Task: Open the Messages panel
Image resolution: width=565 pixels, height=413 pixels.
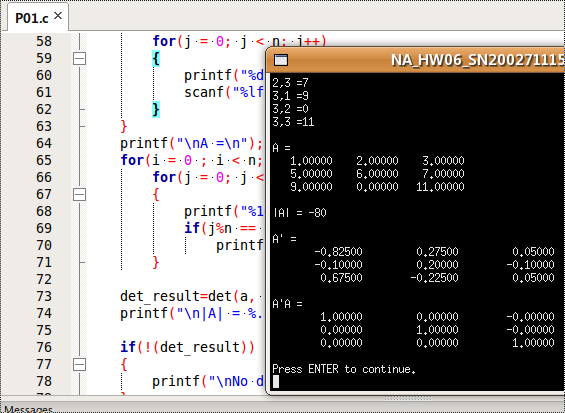Action: 28,409
